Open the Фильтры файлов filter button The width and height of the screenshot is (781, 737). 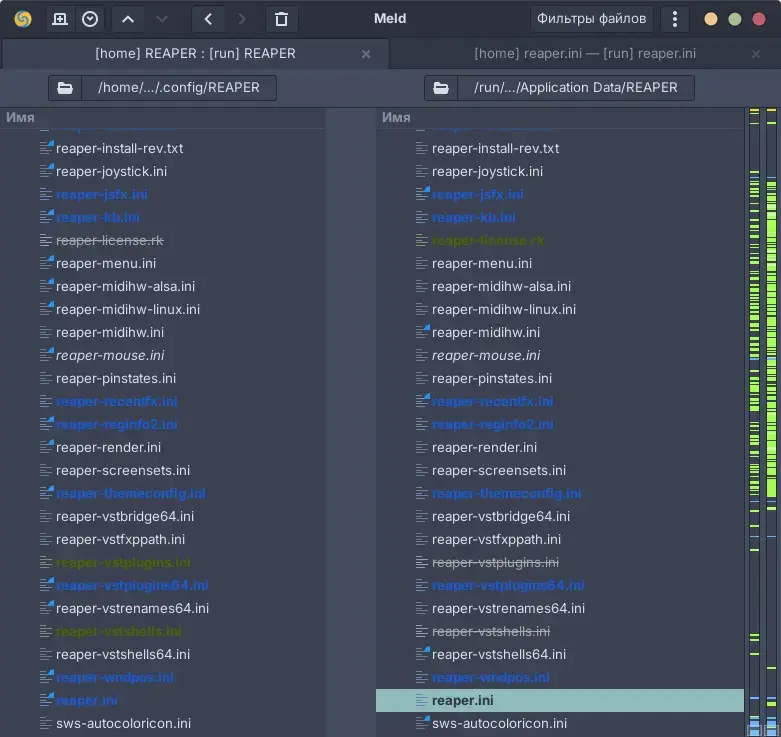592,19
